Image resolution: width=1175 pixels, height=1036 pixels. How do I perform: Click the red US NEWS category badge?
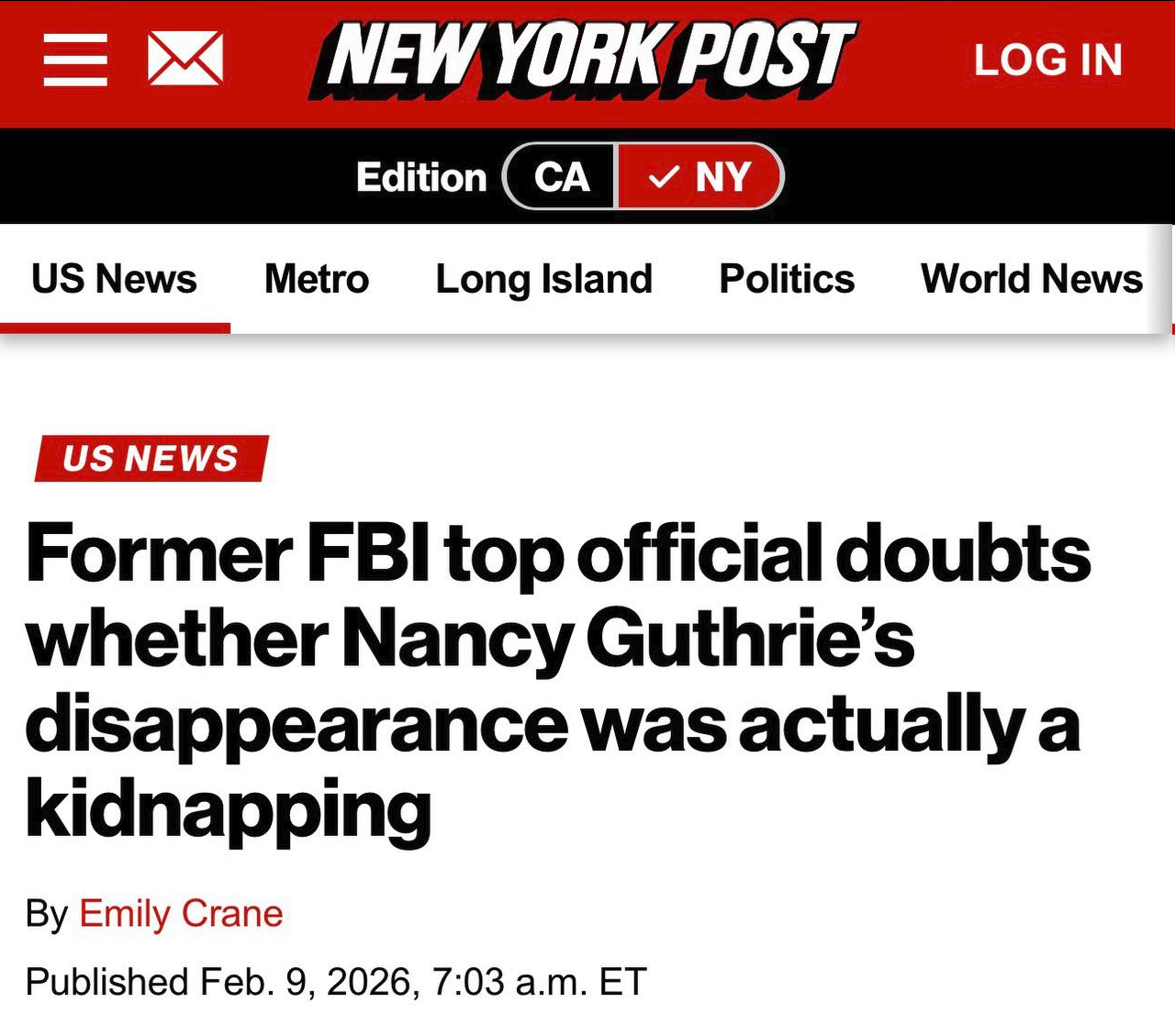click(x=151, y=458)
